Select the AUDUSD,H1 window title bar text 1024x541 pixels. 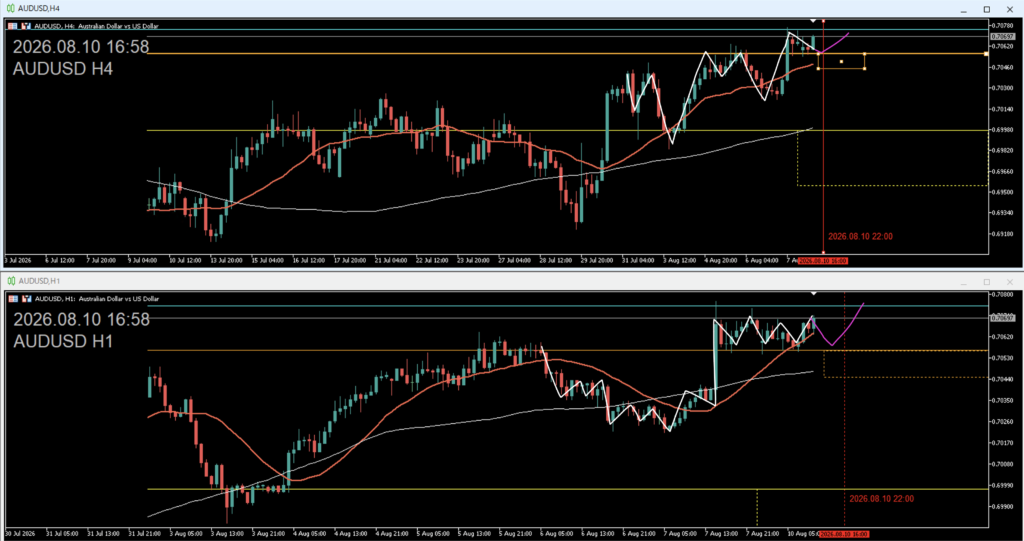(39, 281)
